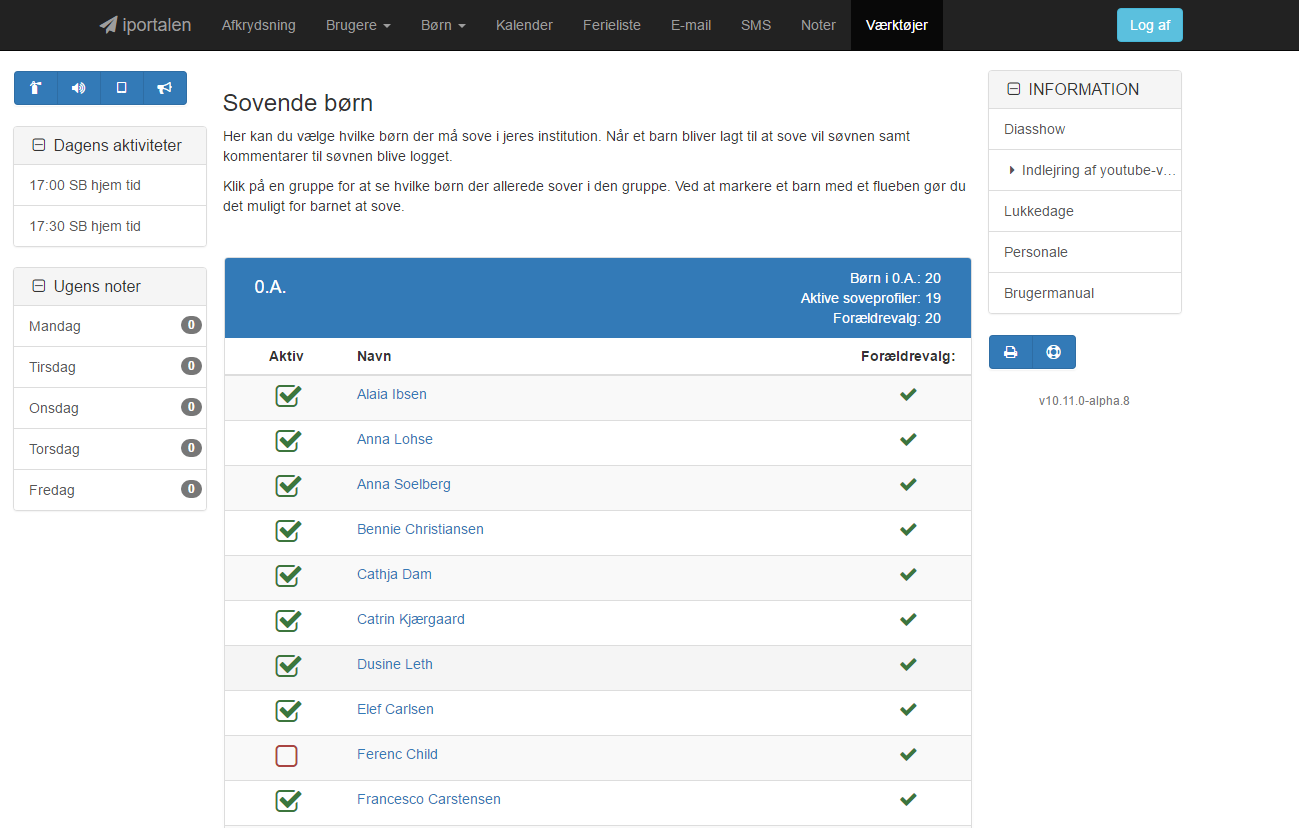Click the 0.A. group header

(598, 298)
